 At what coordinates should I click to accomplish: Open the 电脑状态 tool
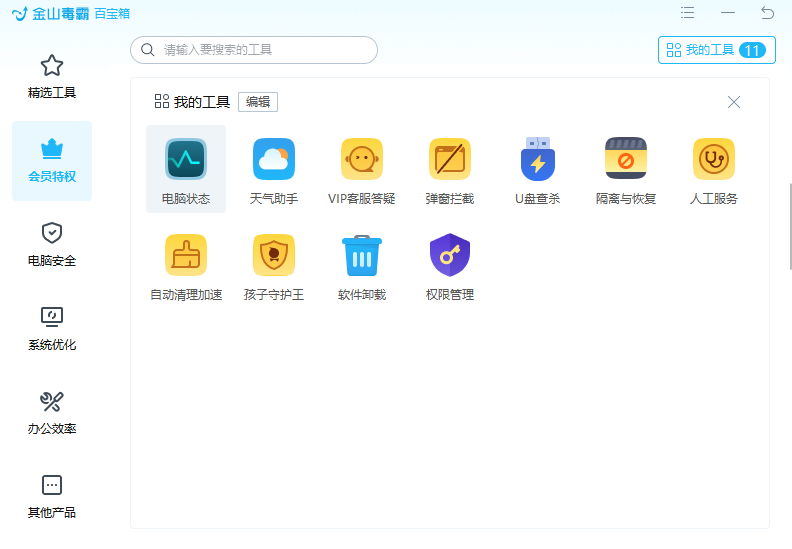[x=186, y=169]
